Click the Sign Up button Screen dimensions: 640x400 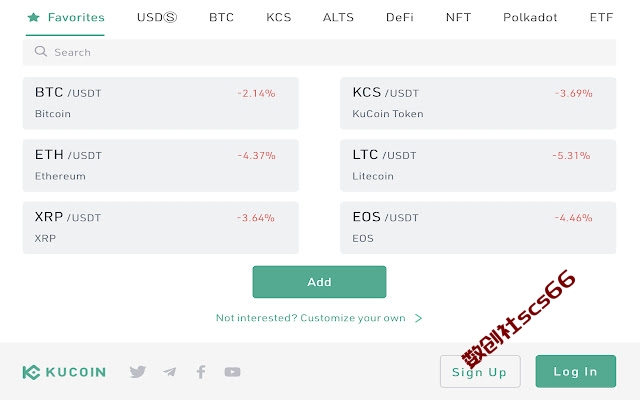point(480,371)
